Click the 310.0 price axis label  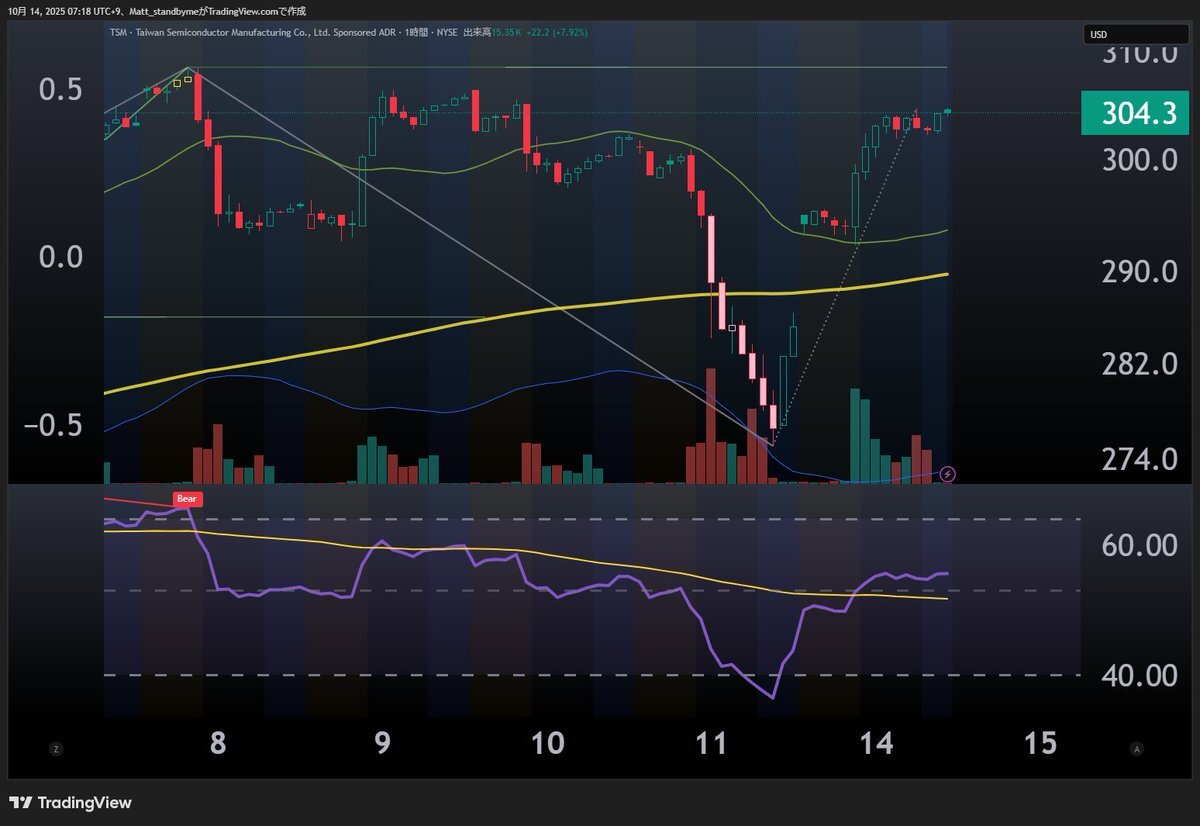1140,55
